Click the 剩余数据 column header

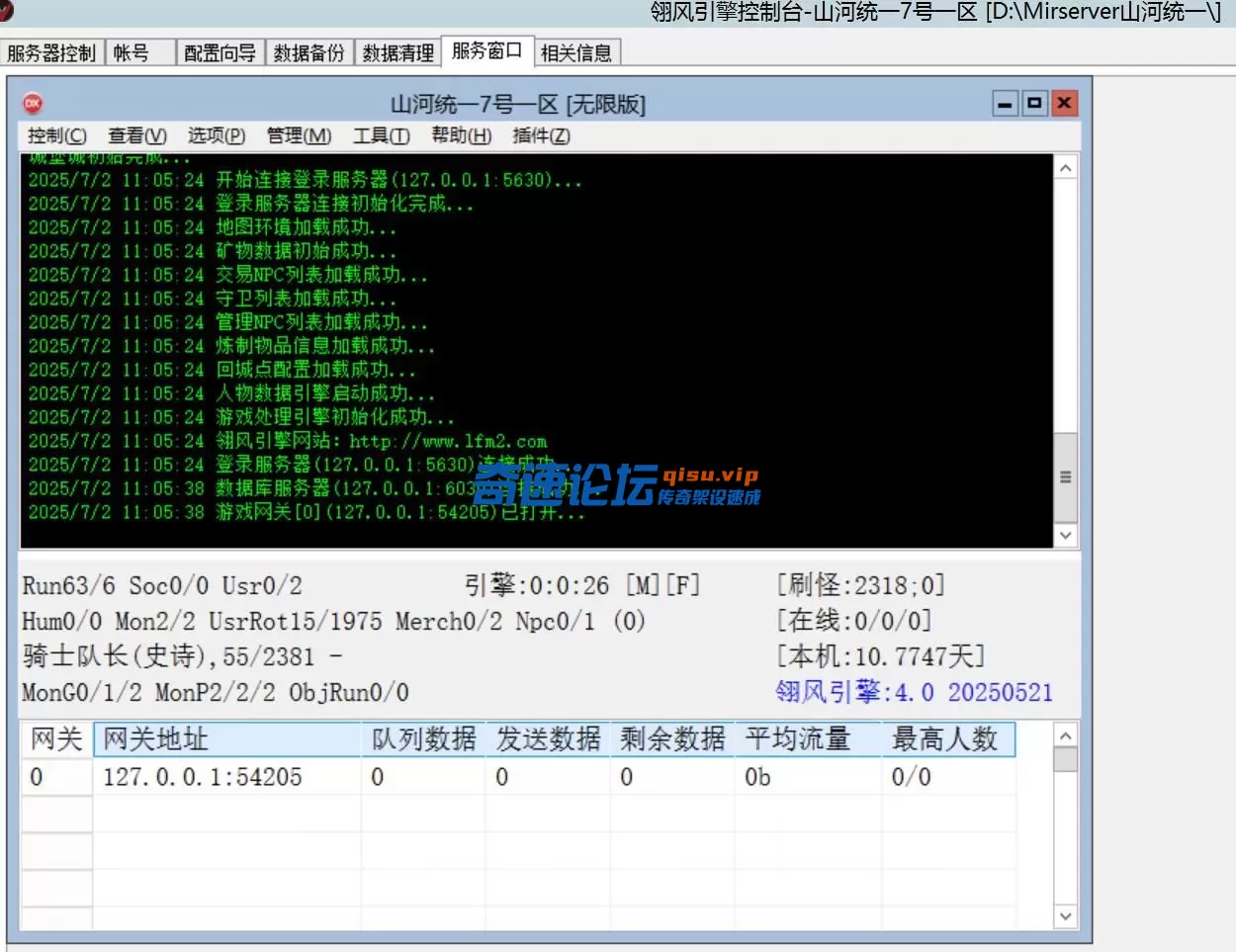(673, 739)
